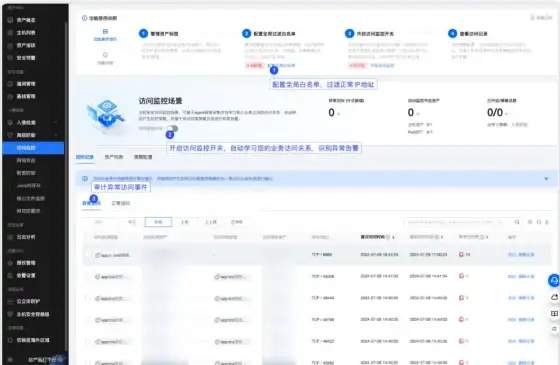
Task: Select 核心文件监控 in the sidebar submenu
Action: pos(31,198)
